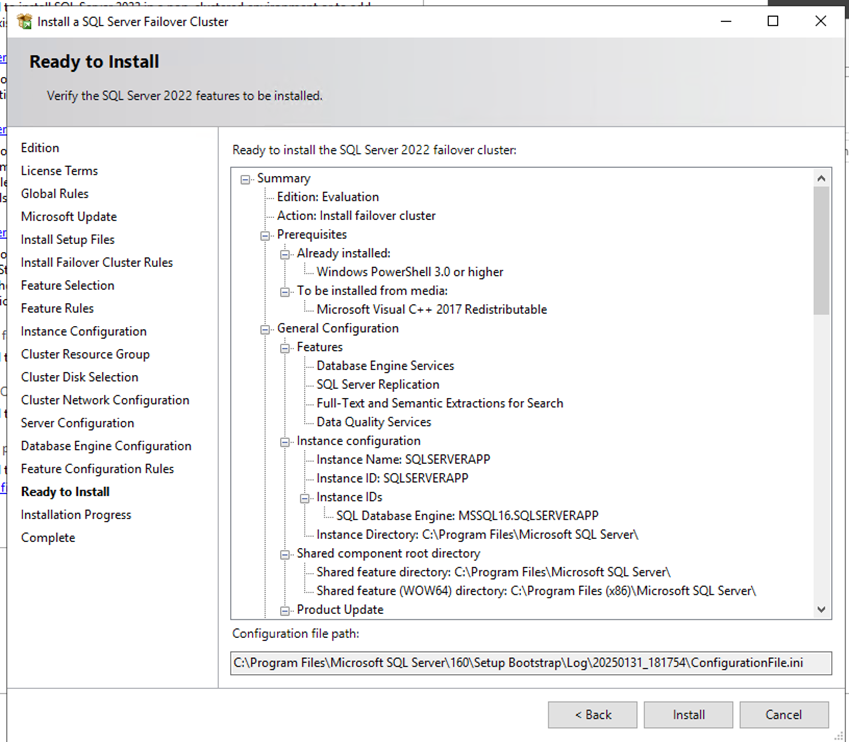Viewport: 849px width, 742px height.
Task: Collapse Shared component root directory node
Action: tap(285, 555)
